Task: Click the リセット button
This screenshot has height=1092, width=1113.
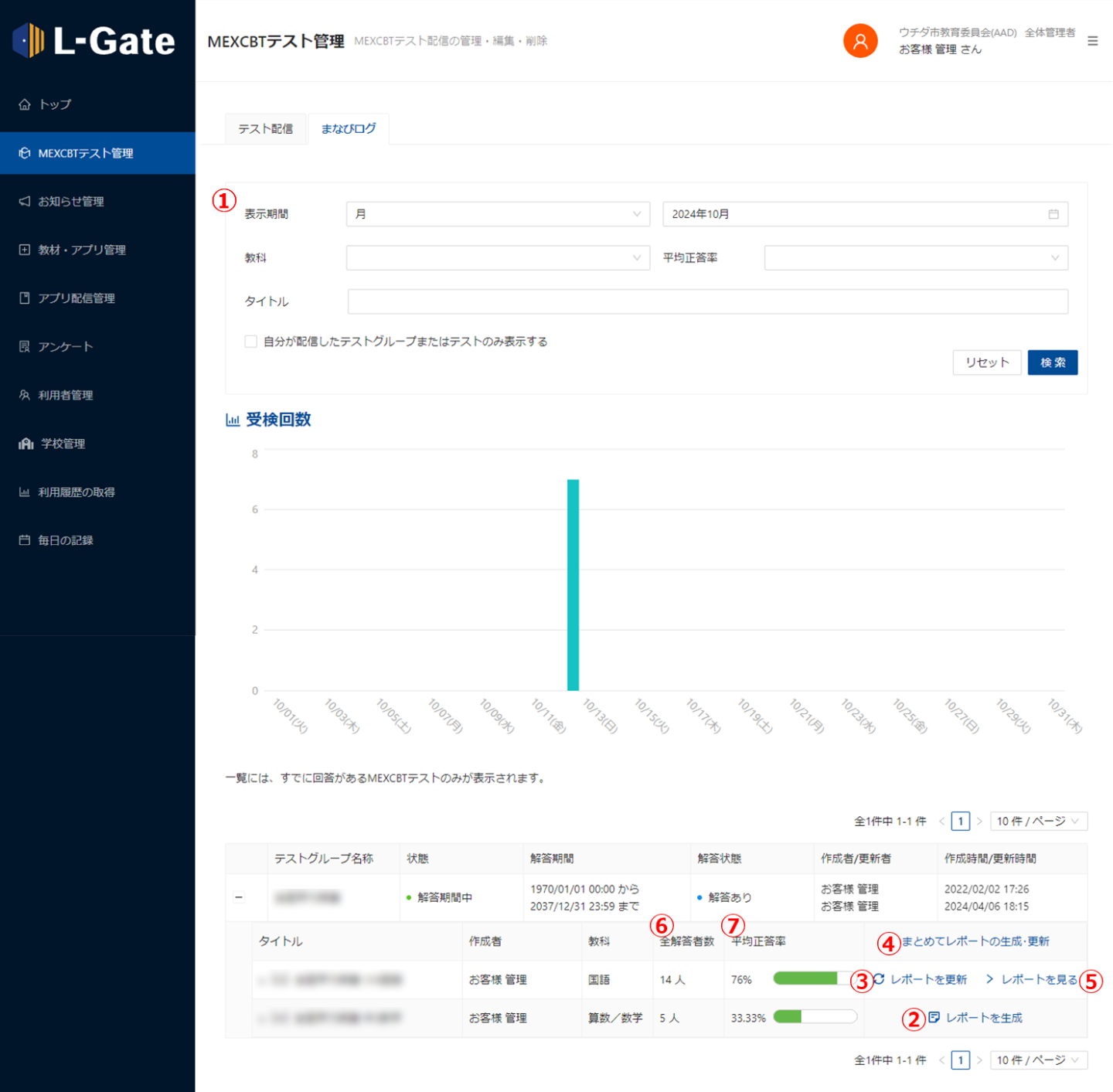Action: (986, 362)
